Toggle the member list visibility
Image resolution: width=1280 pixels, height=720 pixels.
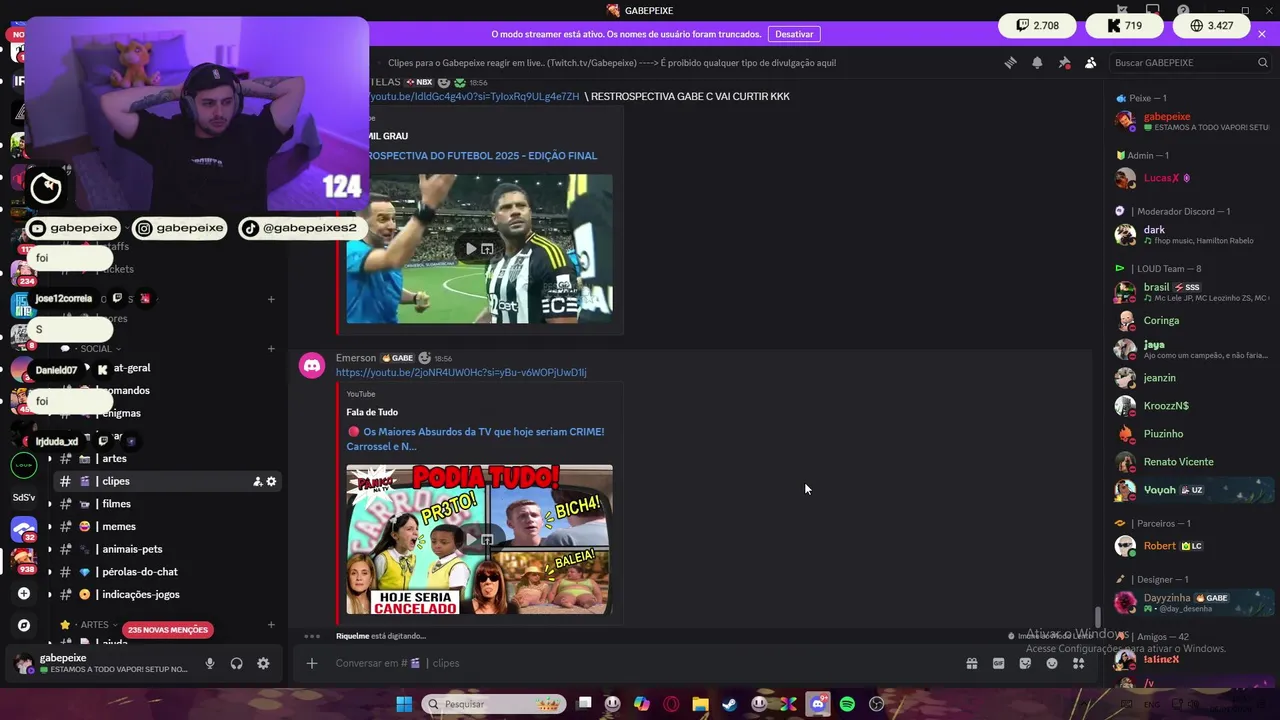[1090, 62]
